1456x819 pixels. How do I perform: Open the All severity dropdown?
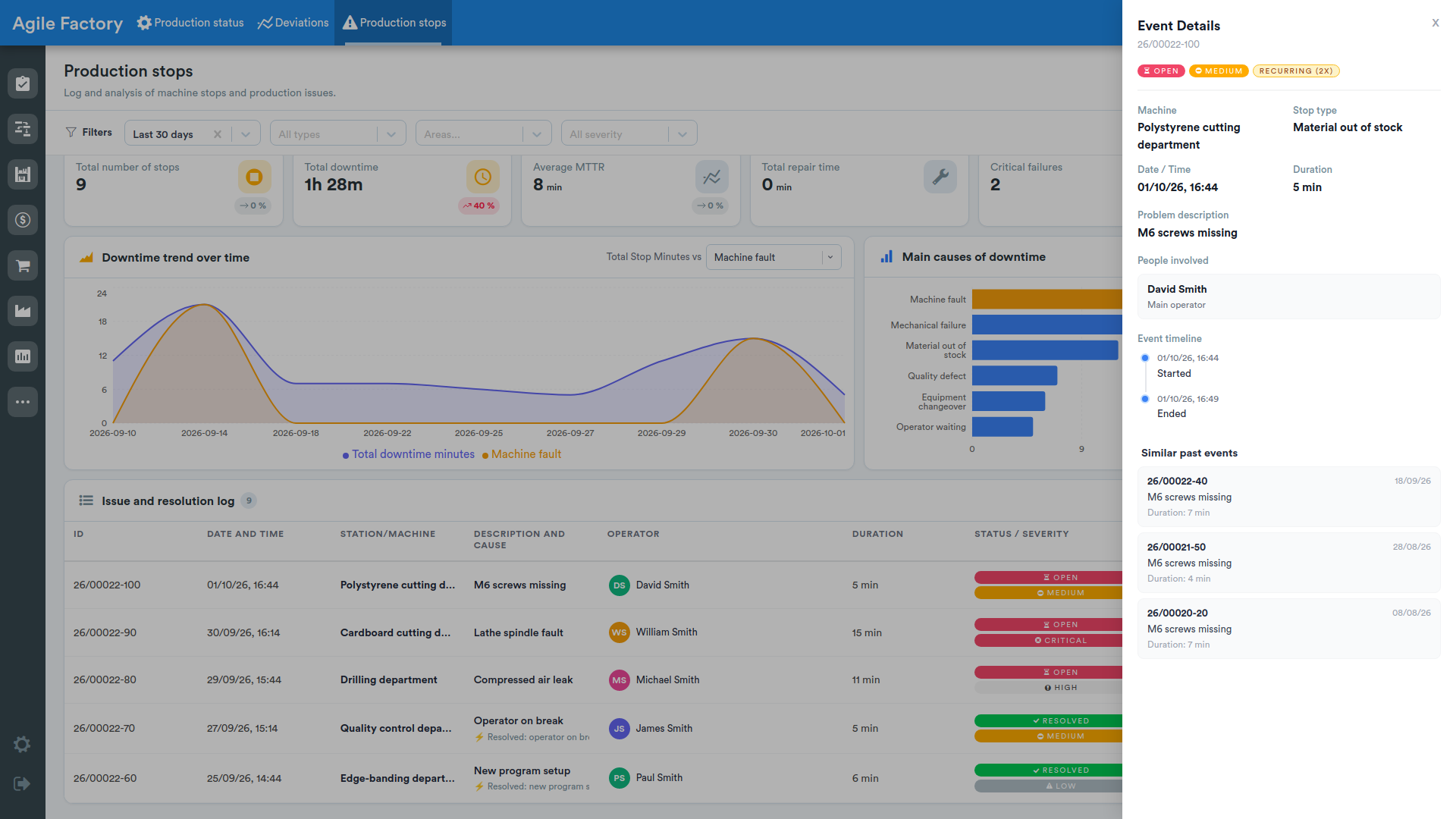[x=629, y=133]
